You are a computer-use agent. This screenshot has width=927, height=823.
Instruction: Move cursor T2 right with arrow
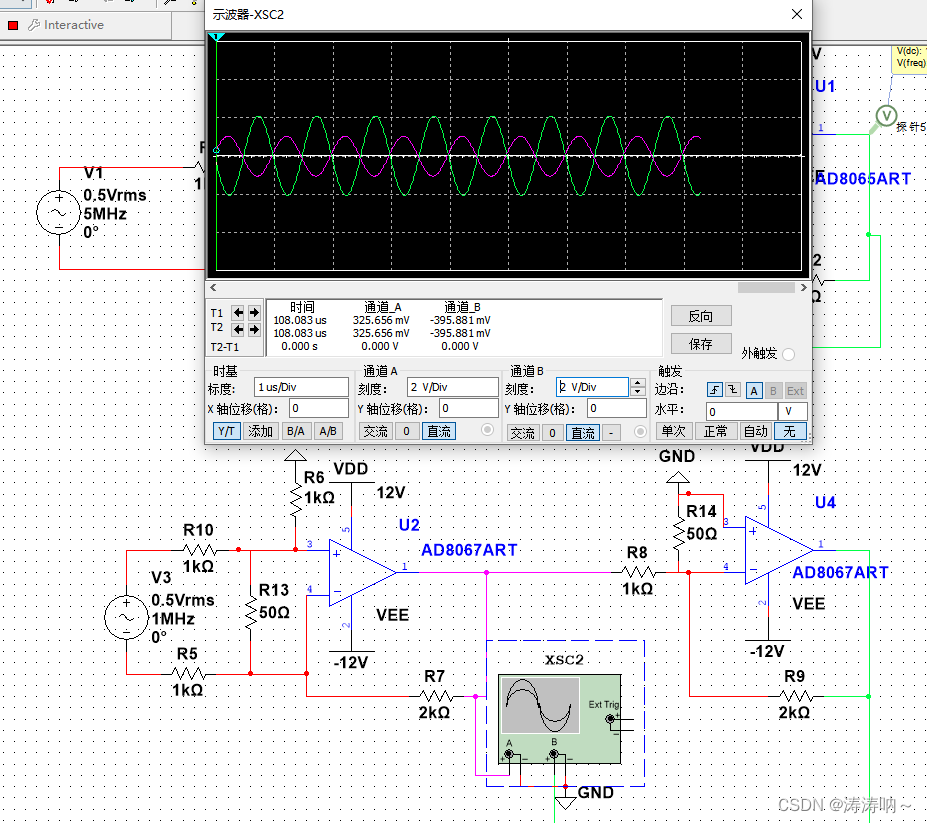coord(254,329)
